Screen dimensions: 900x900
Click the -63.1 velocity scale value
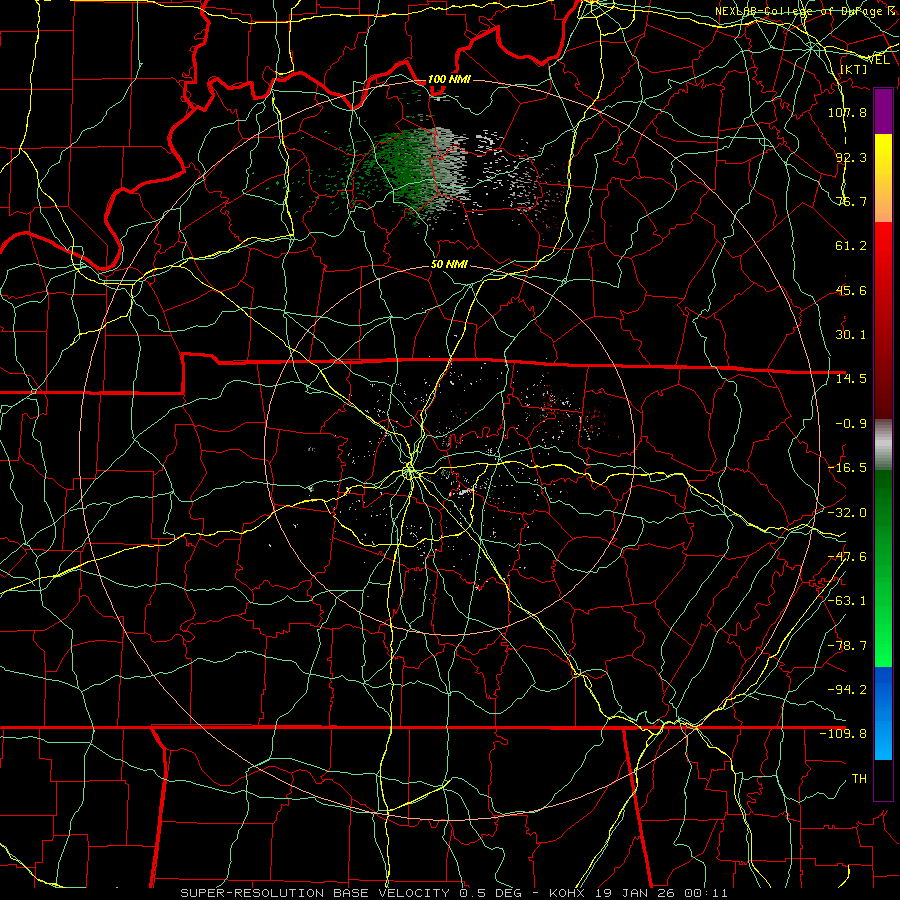pyautogui.click(x=847, y=601)
